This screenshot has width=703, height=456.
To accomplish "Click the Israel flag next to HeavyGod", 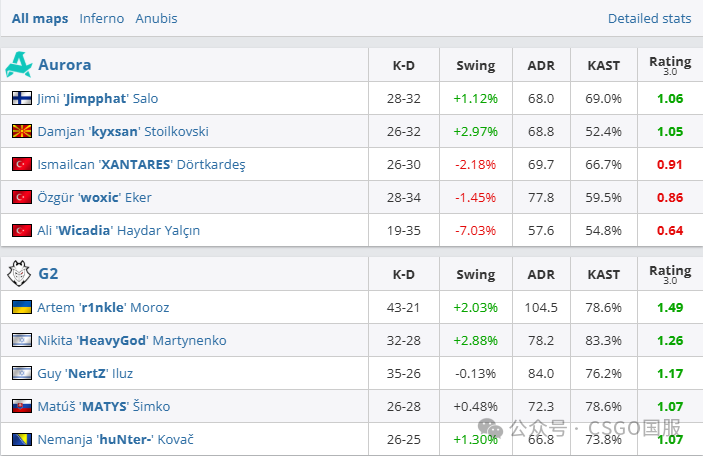I will tap(22, 340).
